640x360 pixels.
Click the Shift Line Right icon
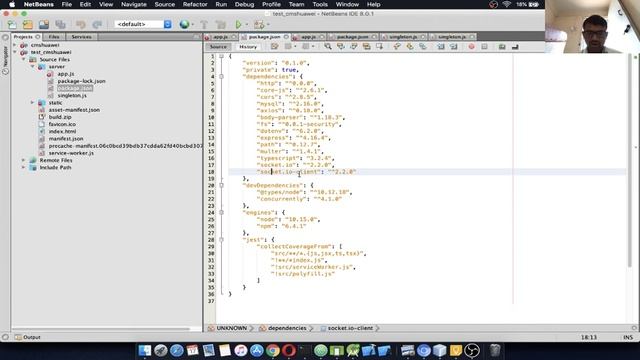[453, 47]
